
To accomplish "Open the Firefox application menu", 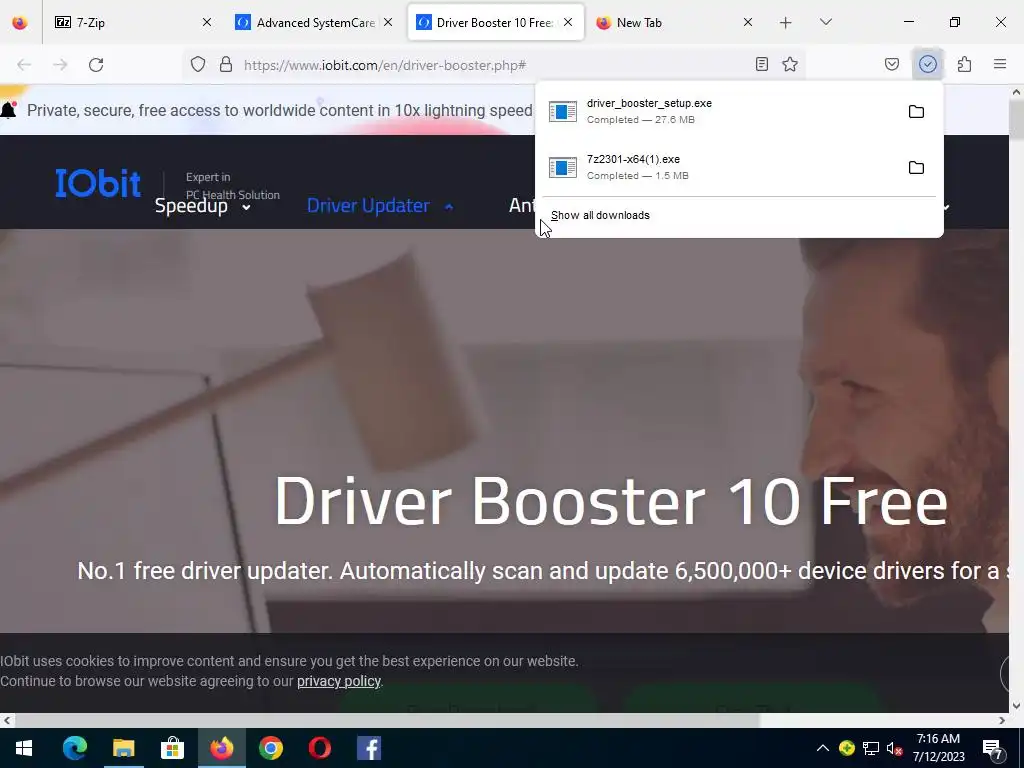I will click(x=1000, y=64).
